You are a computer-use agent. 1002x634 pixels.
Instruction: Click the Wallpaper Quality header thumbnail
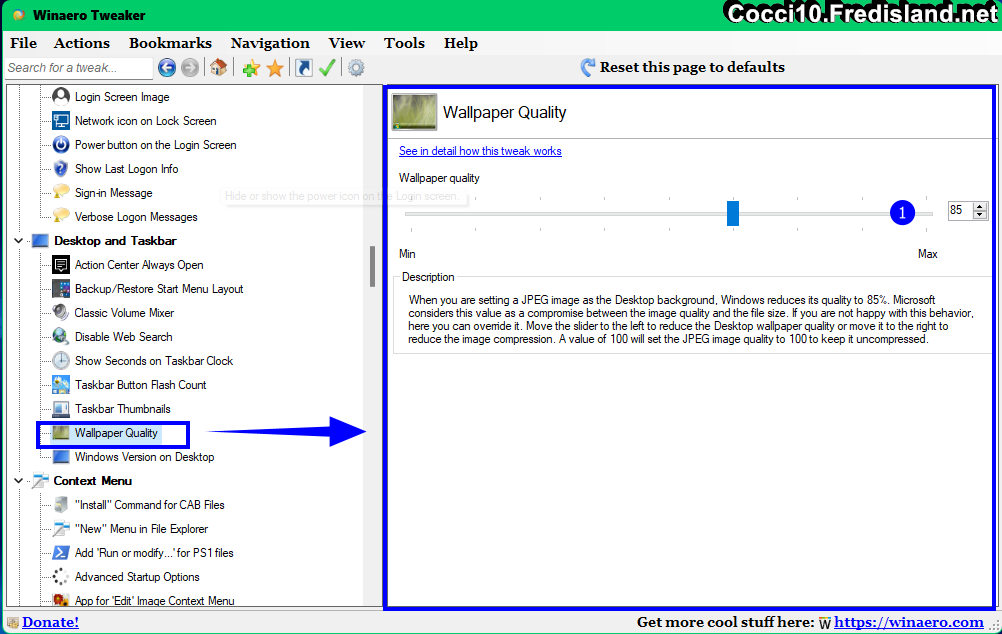tap(414, 112)
